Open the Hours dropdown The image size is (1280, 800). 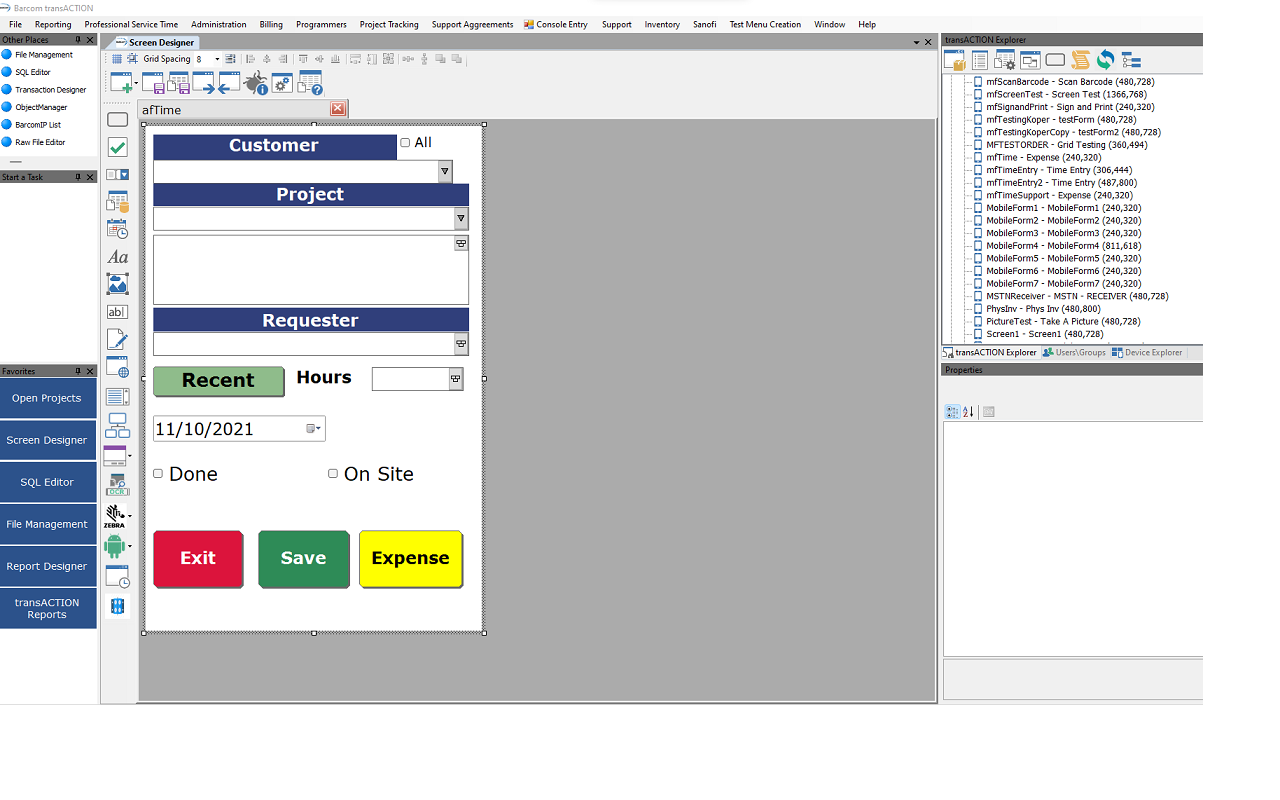point(456,379)
